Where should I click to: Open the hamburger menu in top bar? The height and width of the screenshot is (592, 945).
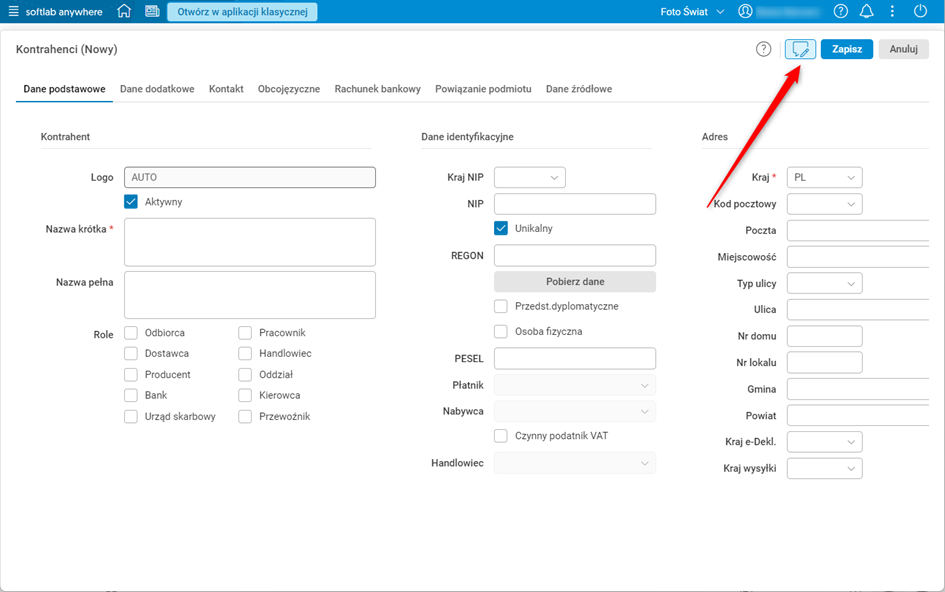point(14,12)
